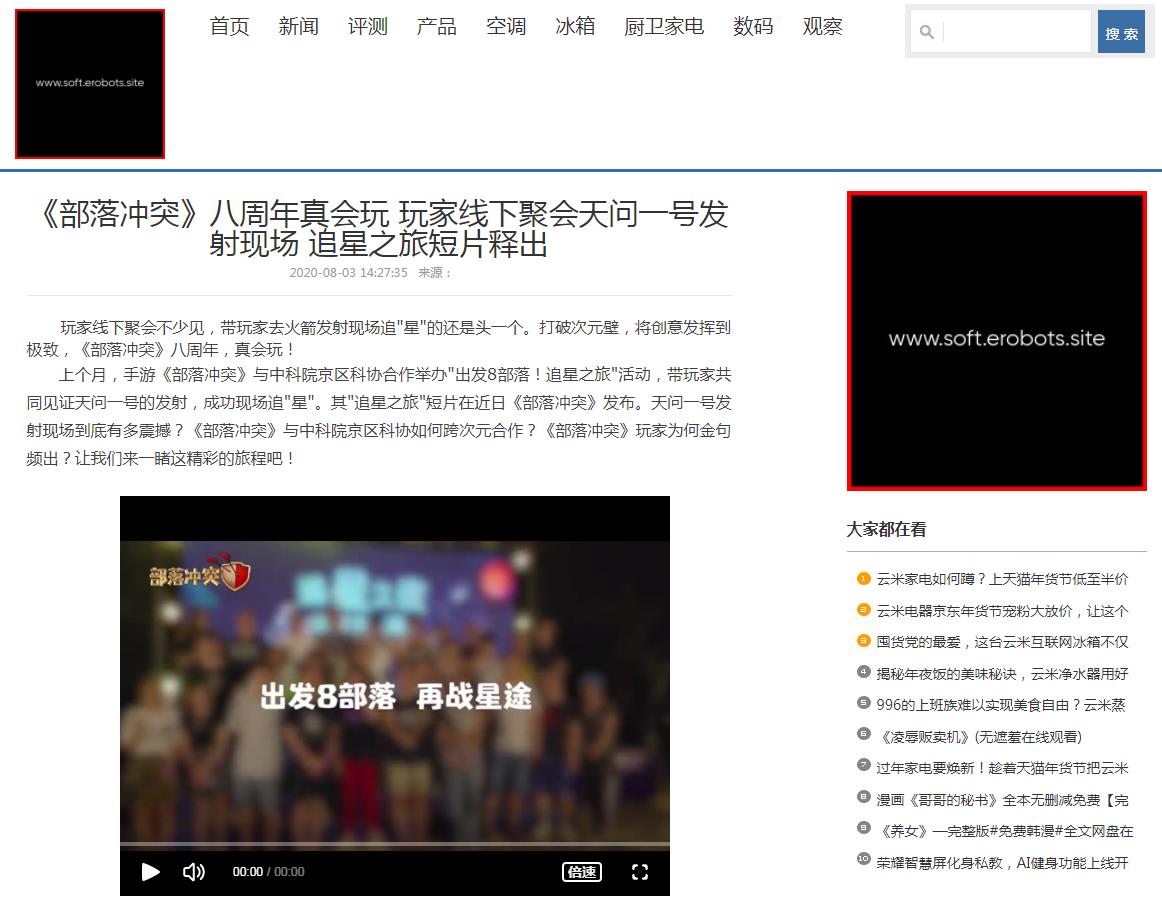Open the 厨卫家电 navigation item
This screenshot has width=1162, height=902.
[x=664, y=27]
